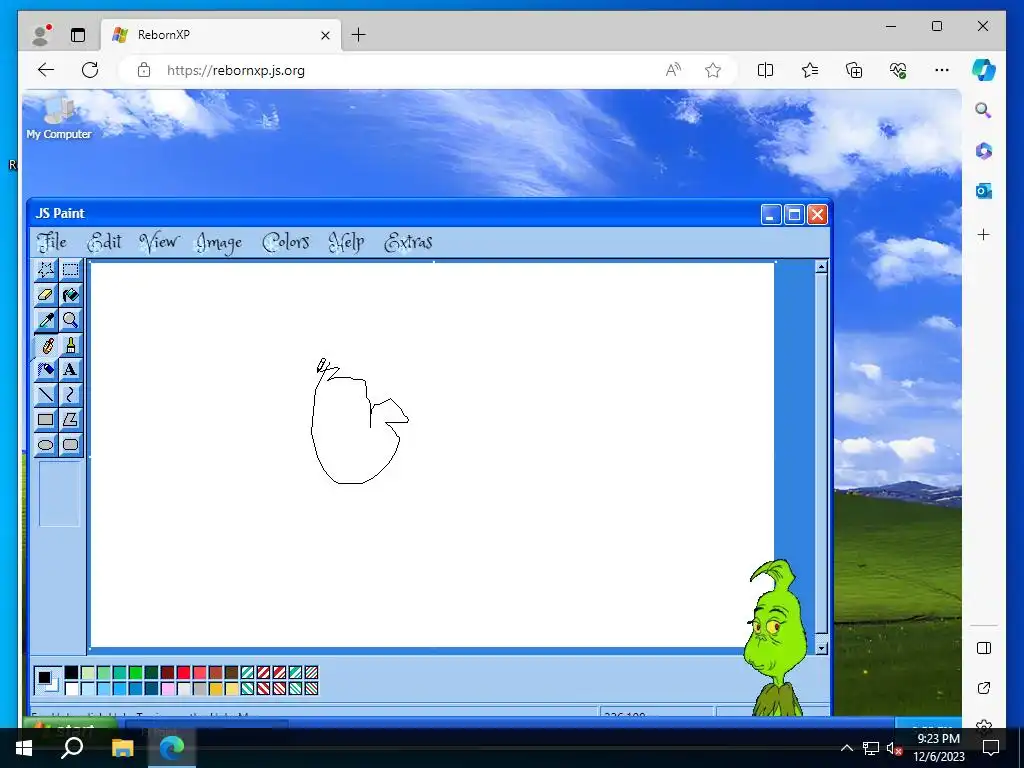Open split screen in Edge
Image resolution: width=1024 pixels, height=768 pixels.
(x=765, y=70)
